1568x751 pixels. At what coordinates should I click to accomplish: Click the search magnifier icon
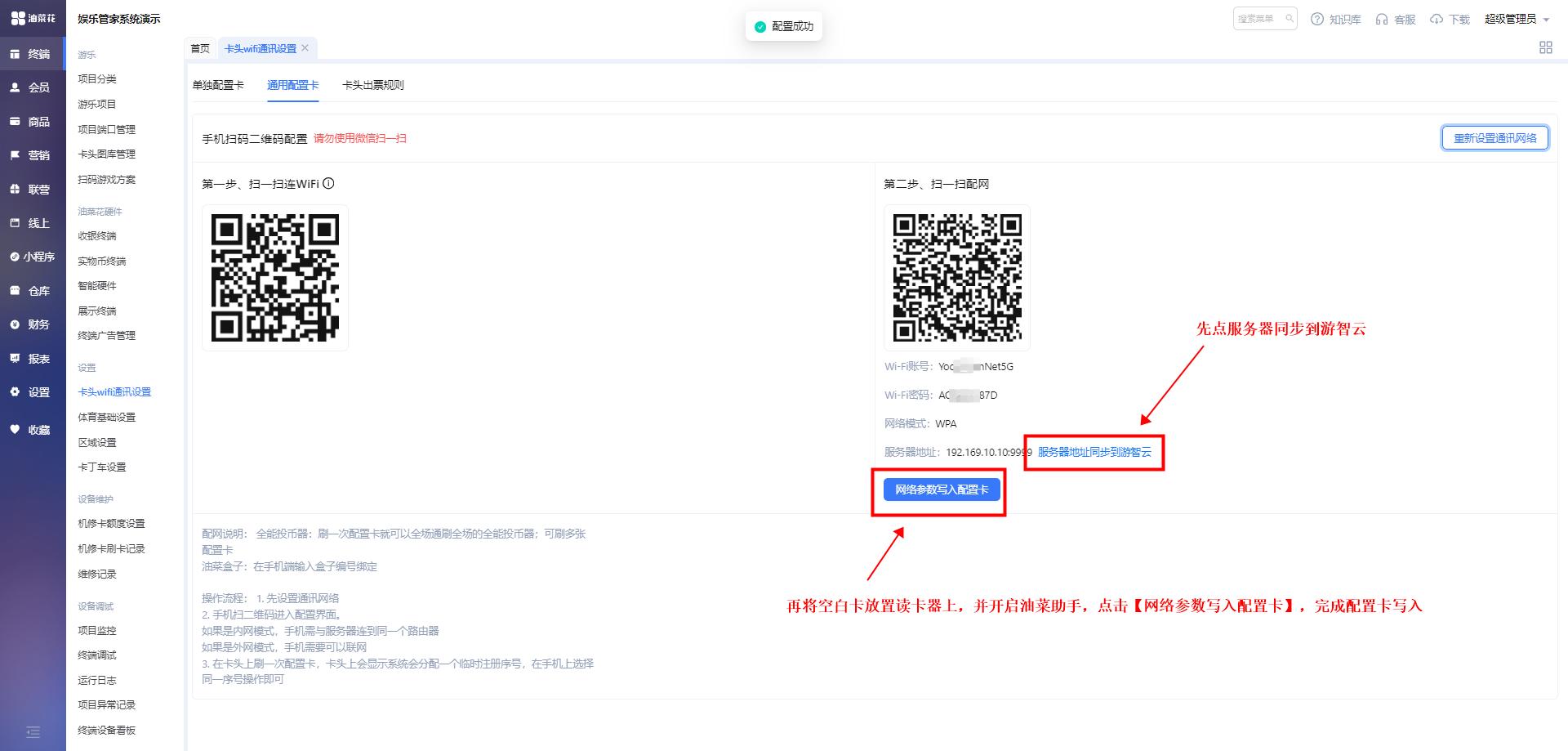1290,18
